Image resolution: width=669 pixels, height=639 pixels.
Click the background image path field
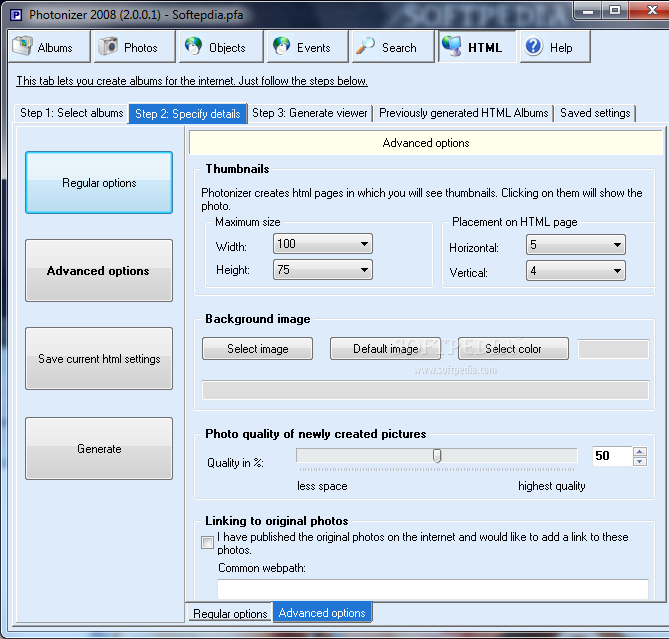(x=425, y=390)
